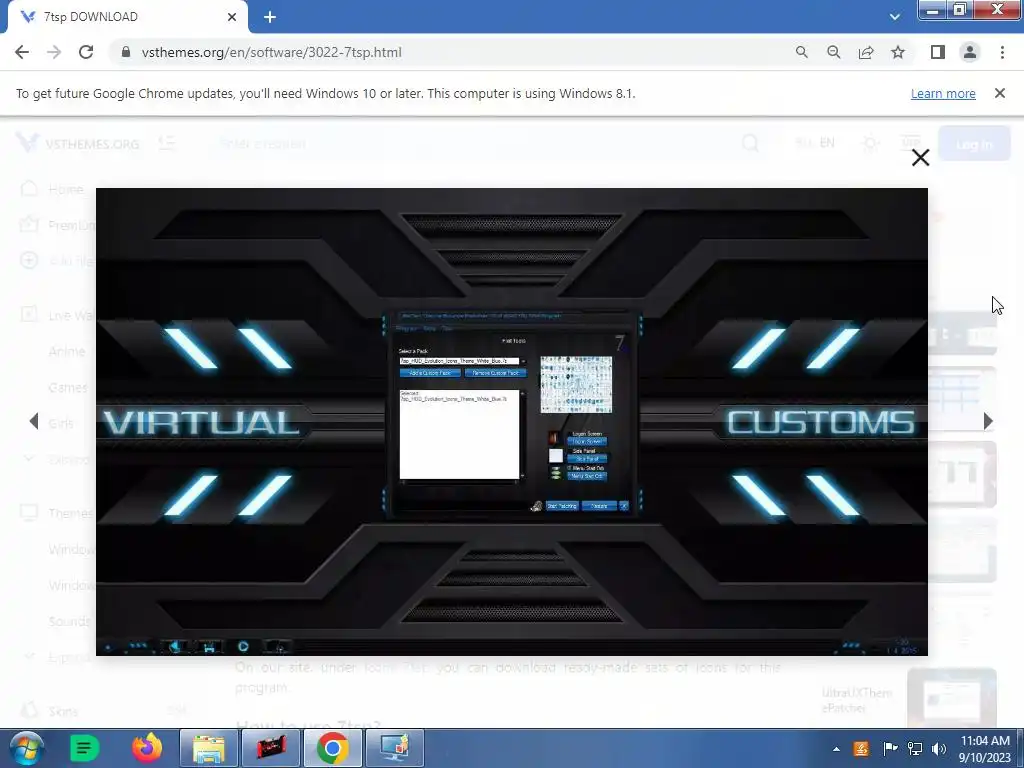
Task: Show hidden system tray icons
Action: 837,749
